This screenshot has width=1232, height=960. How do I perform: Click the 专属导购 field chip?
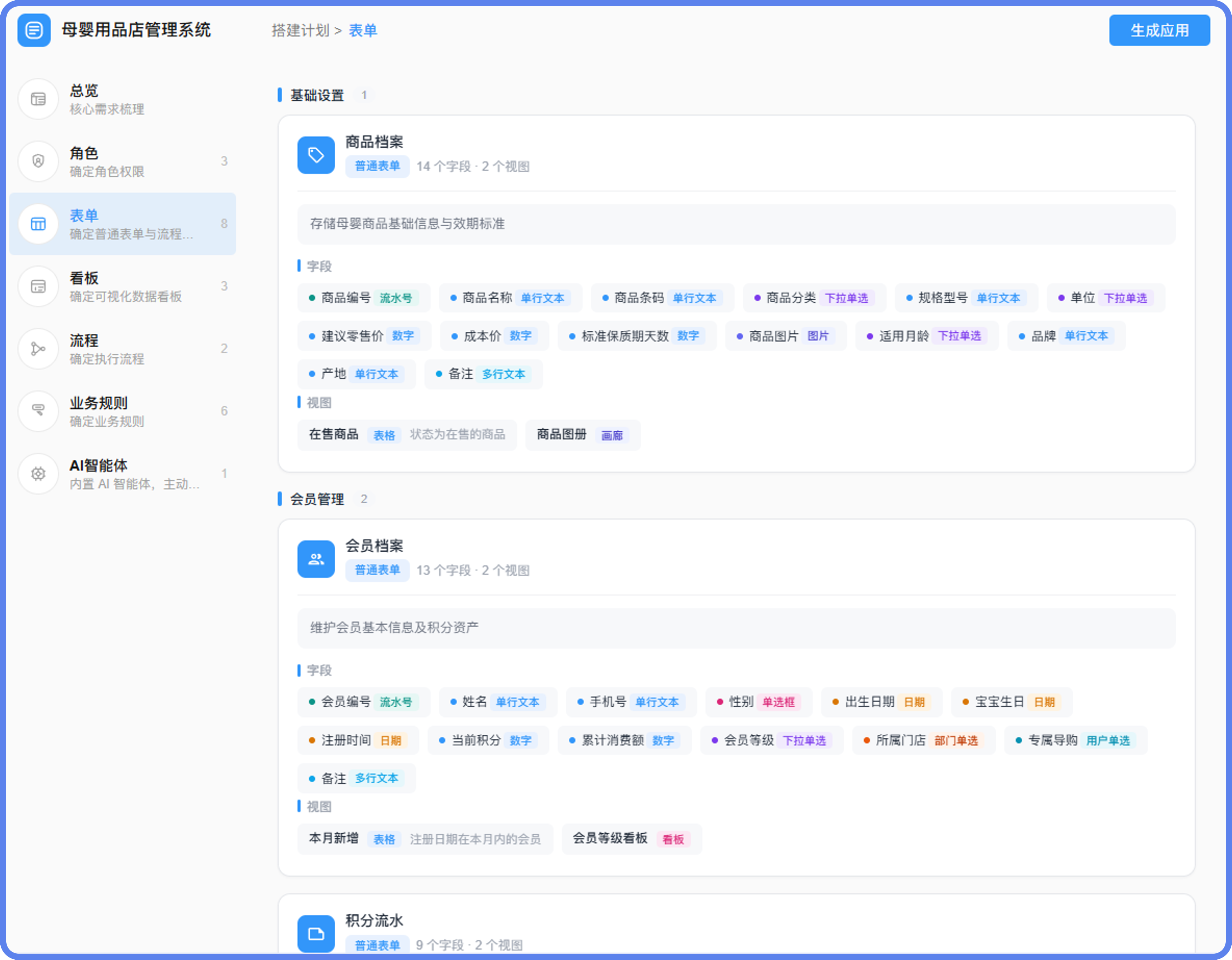coord(1076,740)
